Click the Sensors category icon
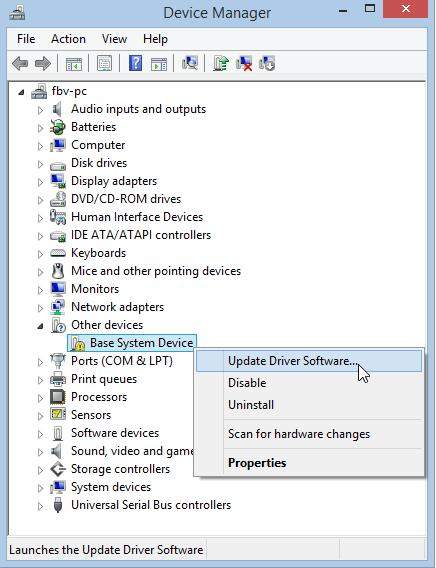The image size is (436, 568). click(x=58, y=415)
